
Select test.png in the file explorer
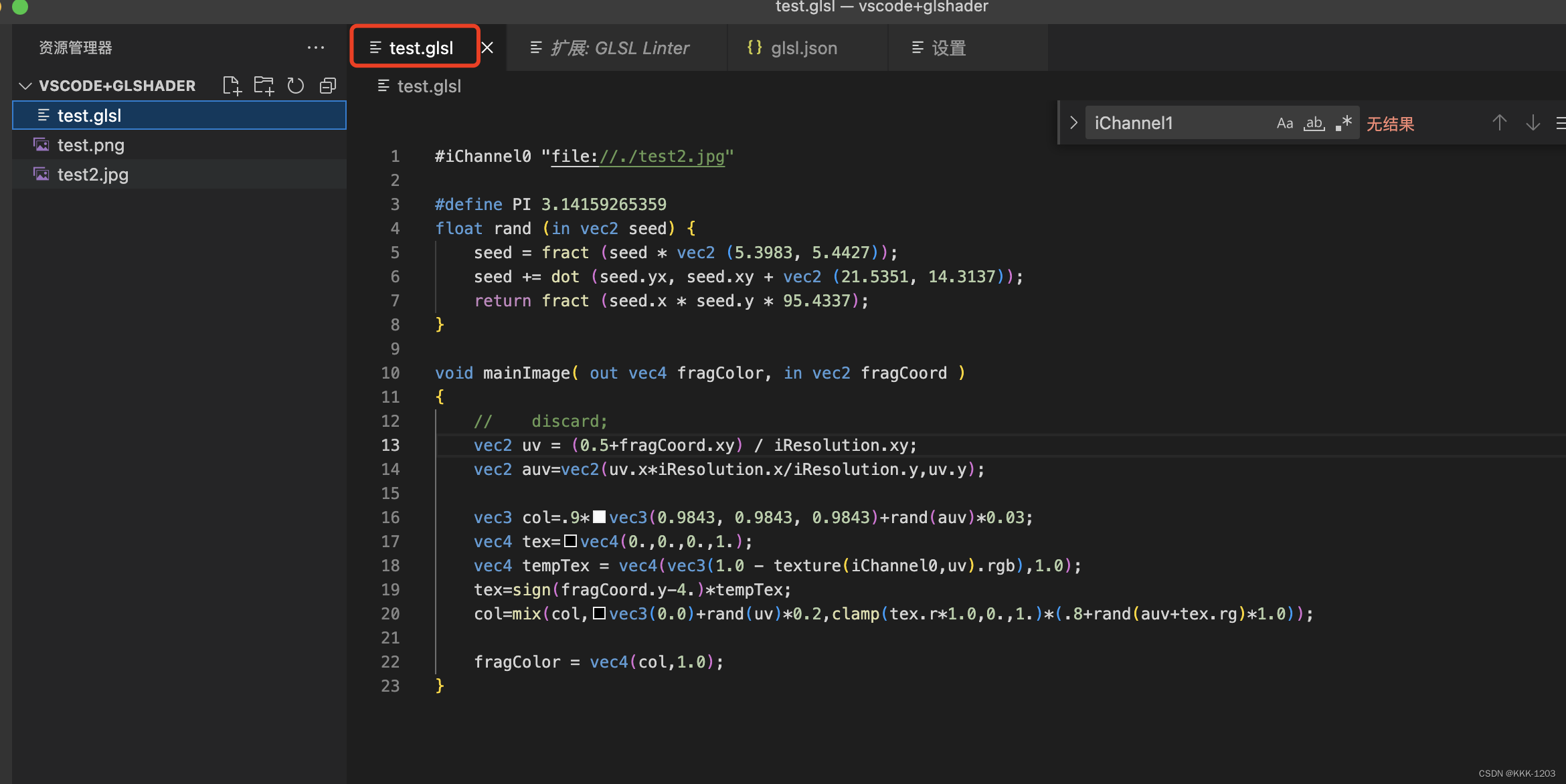91,145
